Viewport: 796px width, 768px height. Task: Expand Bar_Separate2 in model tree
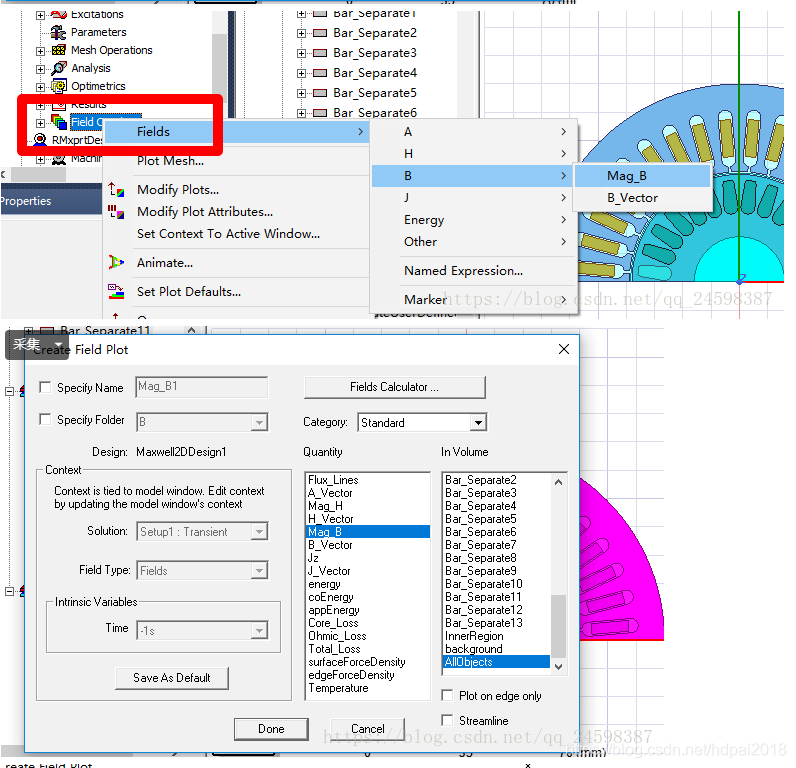[301, 34]
